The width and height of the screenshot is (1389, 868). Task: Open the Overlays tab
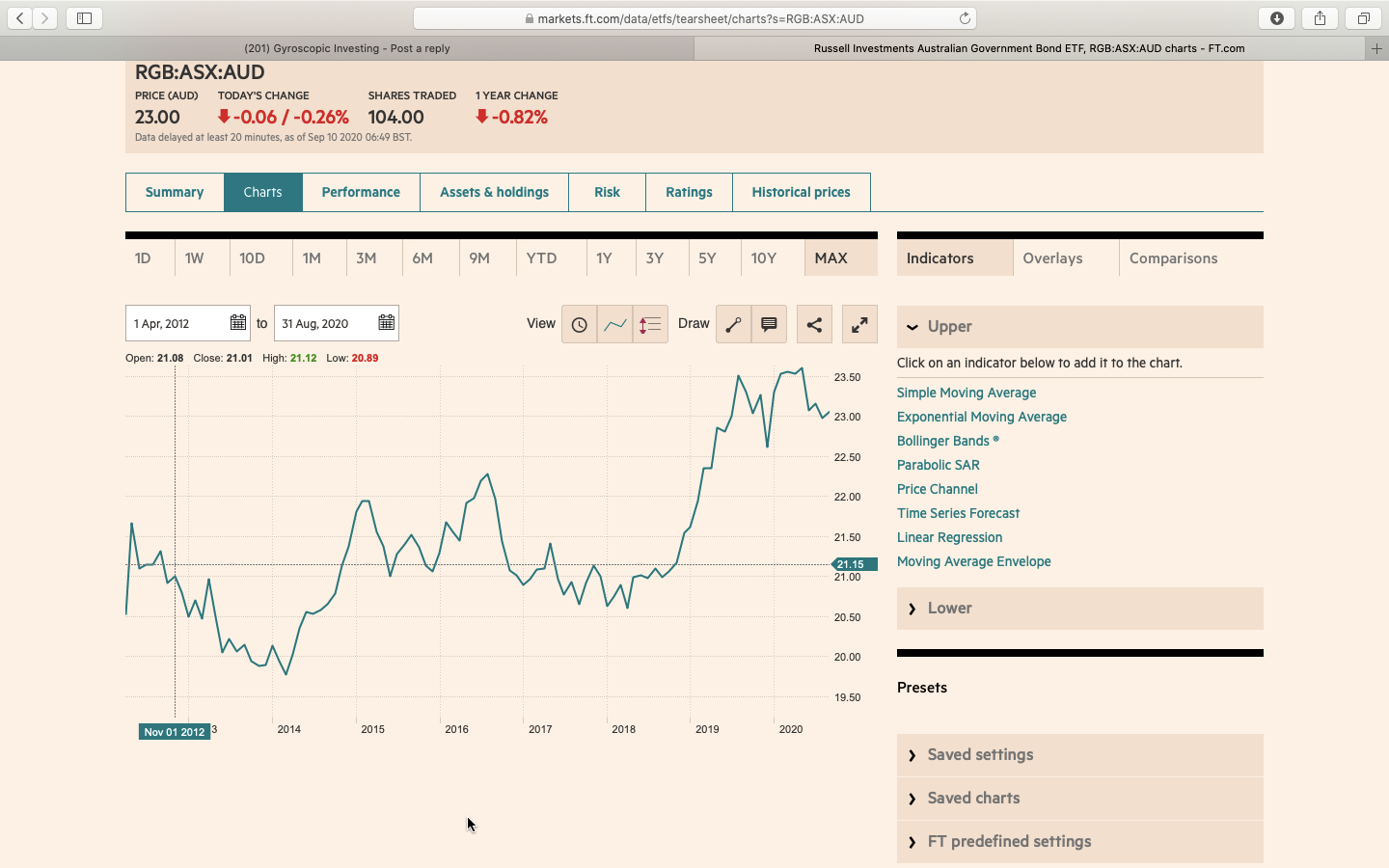1052,258
